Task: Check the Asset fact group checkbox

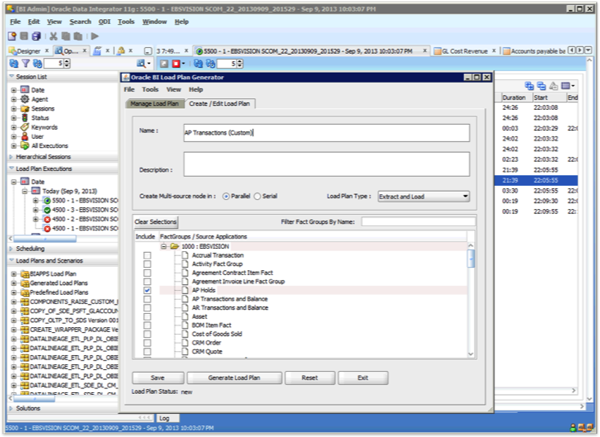Action: [x=147, y=317]
